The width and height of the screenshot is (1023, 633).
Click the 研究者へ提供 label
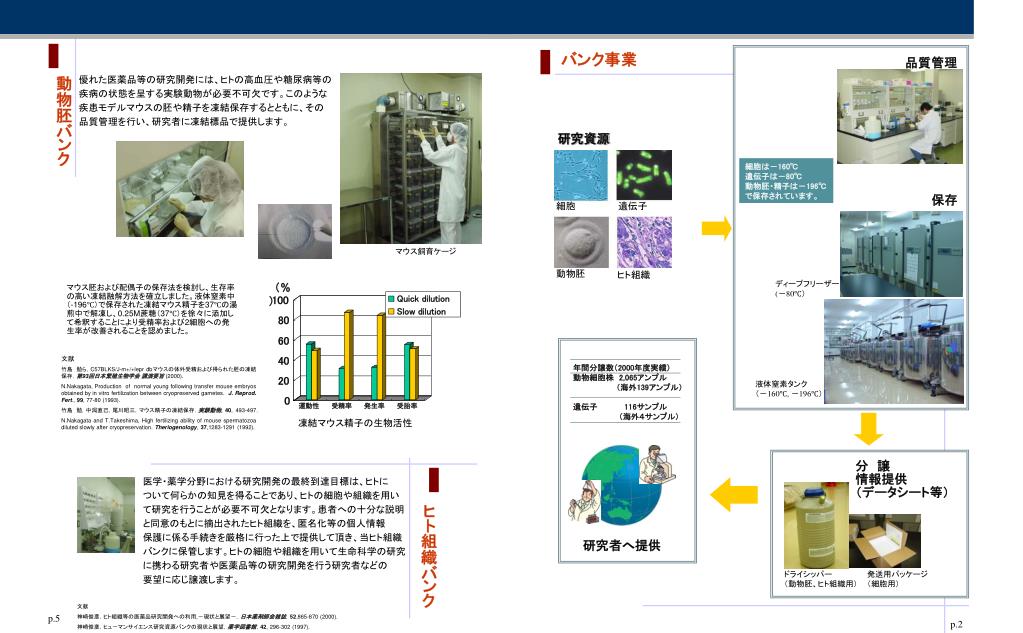point(621,545)
